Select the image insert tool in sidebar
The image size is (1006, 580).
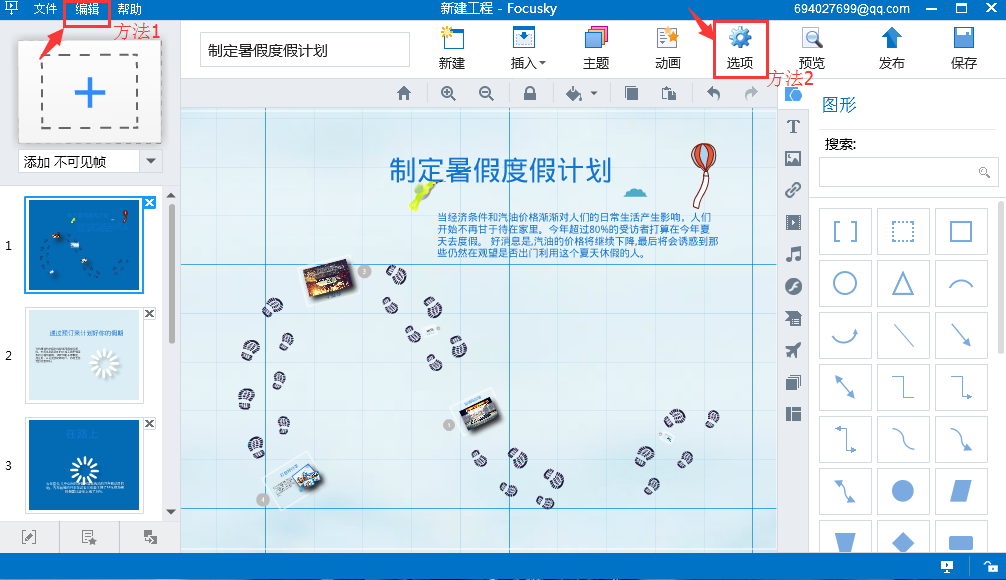coord(794,158)
